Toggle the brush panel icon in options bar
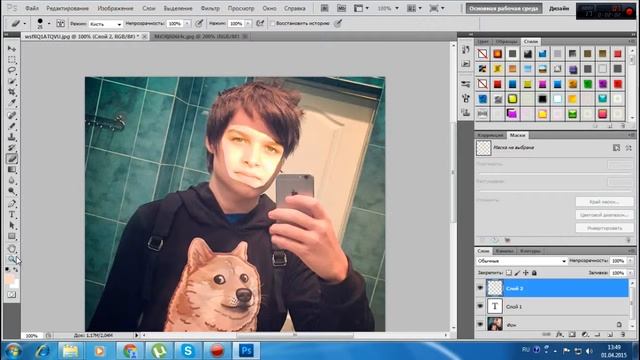 point(60,24)
